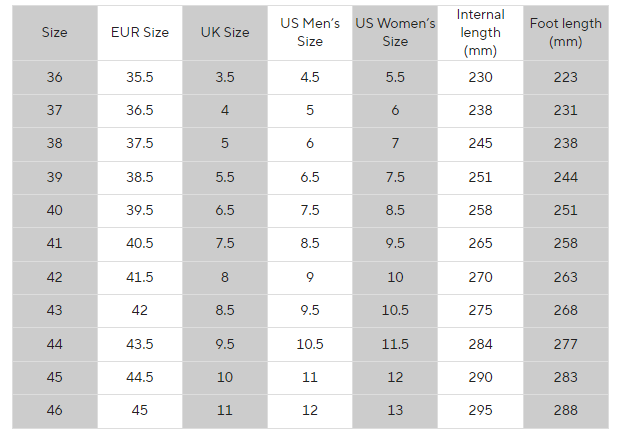Select US Men's size 10.5 cell
620x434 pixels.
tap(310, 344)
